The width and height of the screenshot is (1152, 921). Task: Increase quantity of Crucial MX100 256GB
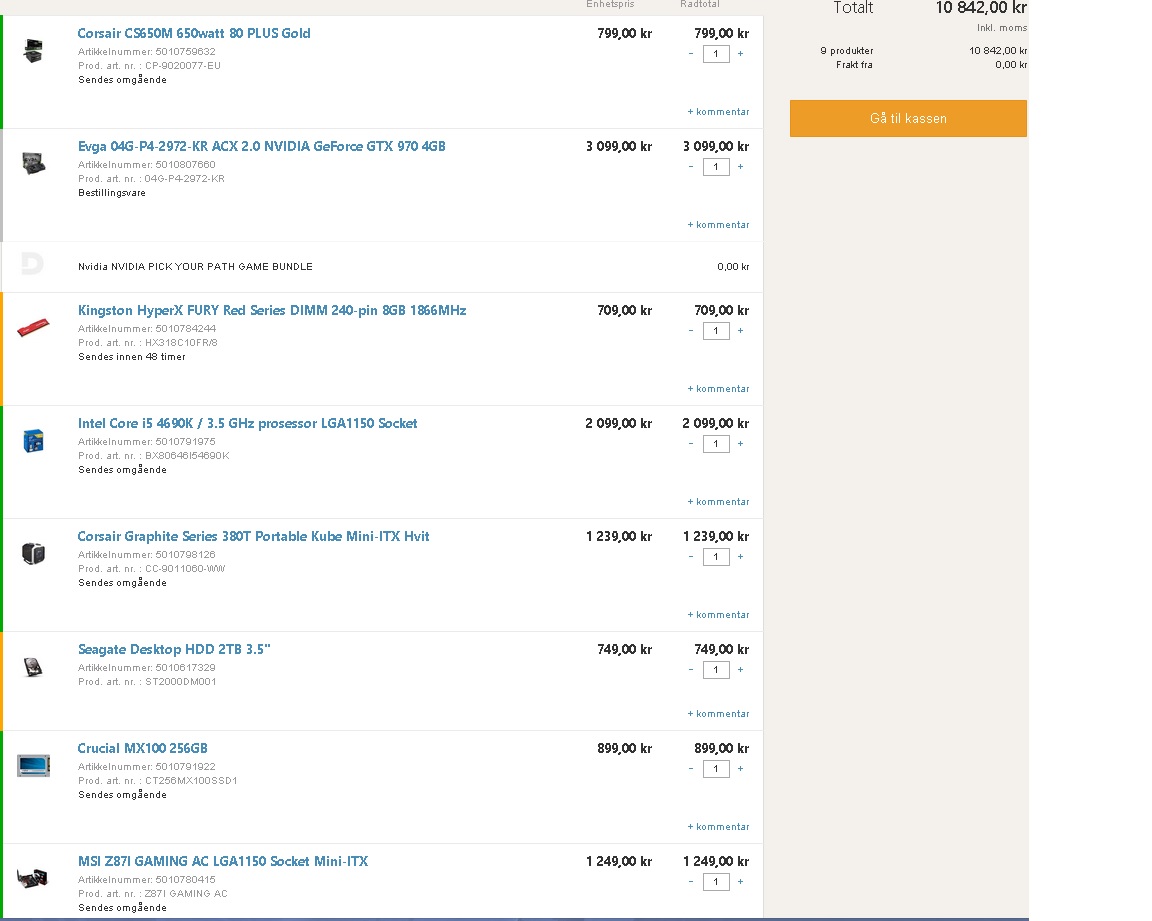(x=741, y=769)
